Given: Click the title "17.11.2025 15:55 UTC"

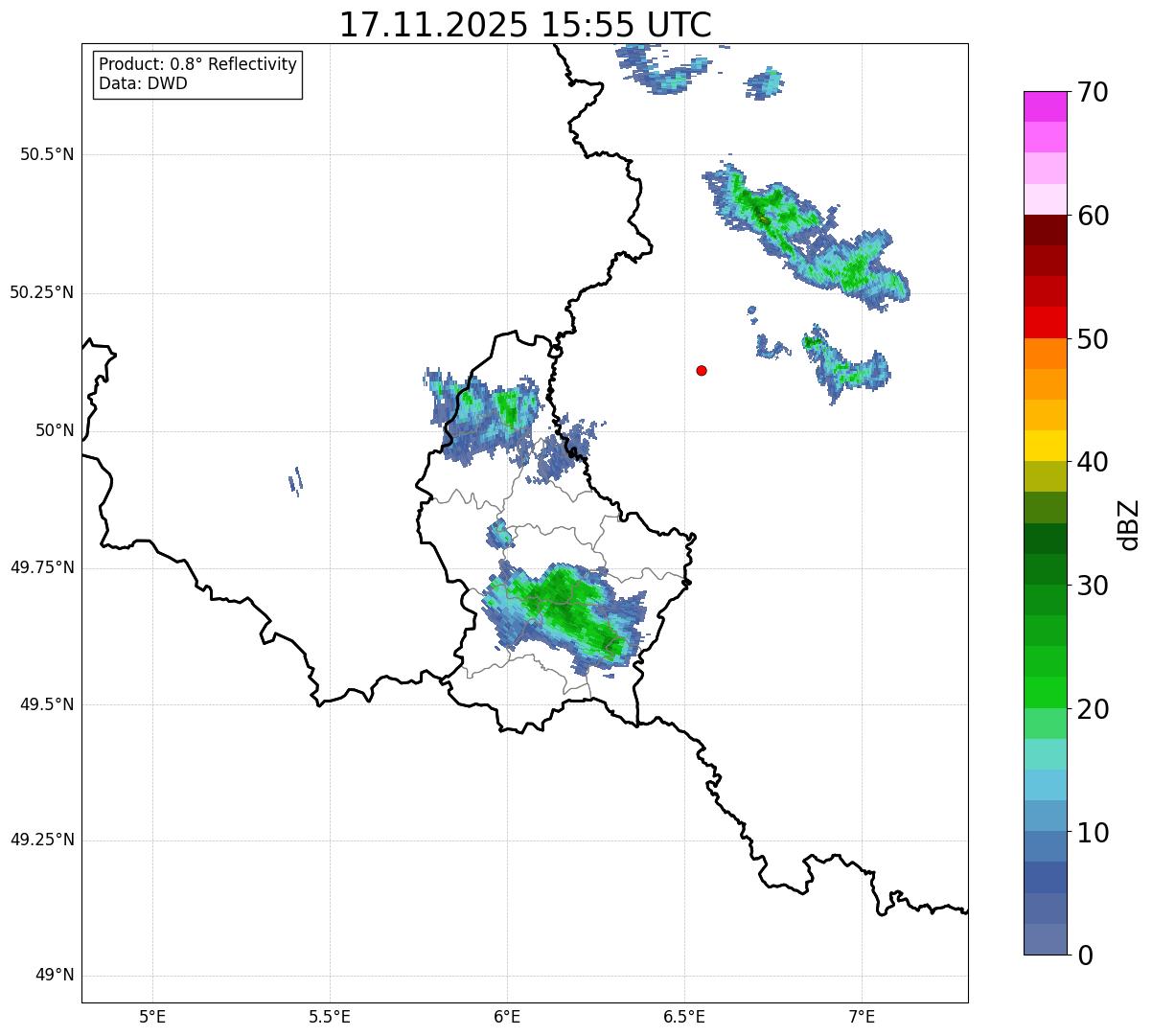Looking at the screenshot, I should pos(525,25).
